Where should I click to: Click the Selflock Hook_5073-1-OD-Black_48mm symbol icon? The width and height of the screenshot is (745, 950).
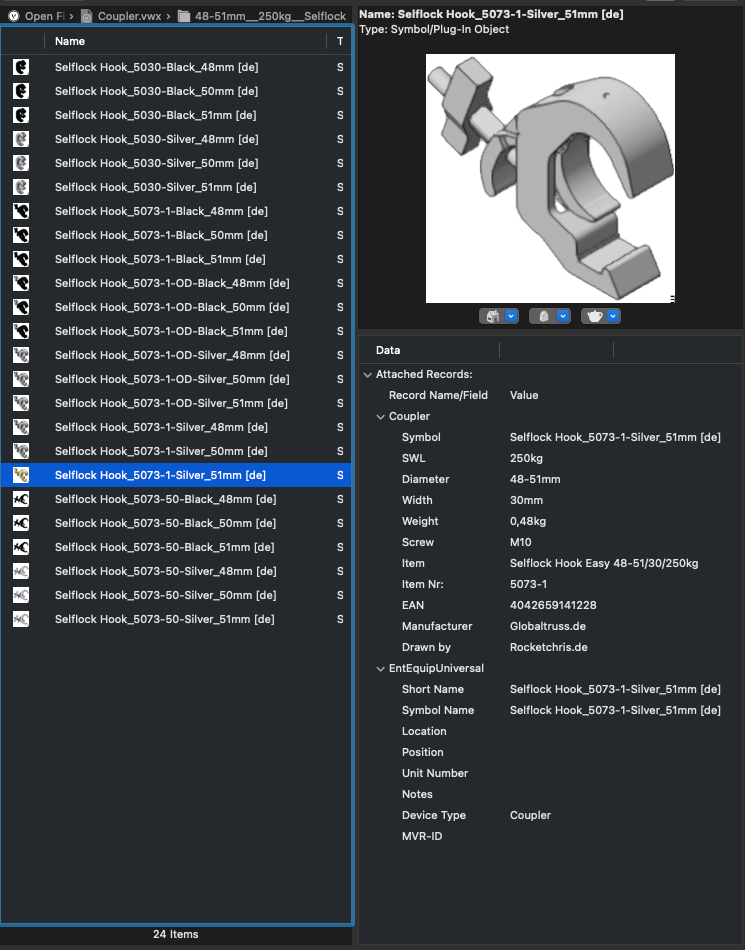point(21,283)
